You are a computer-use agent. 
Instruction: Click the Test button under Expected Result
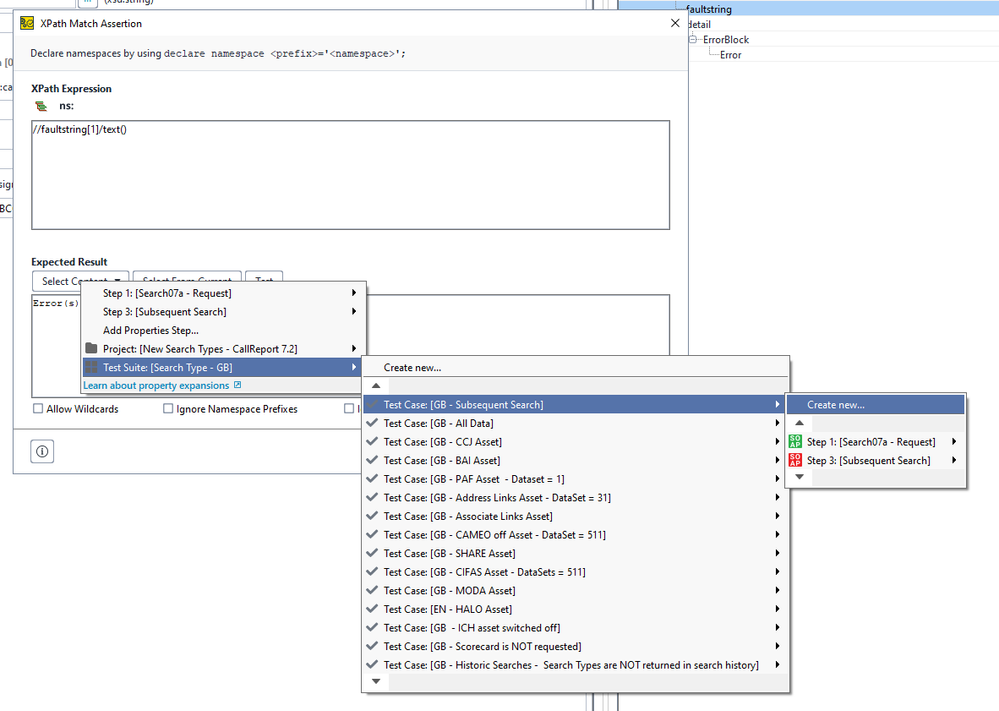(x=264, y=280)
